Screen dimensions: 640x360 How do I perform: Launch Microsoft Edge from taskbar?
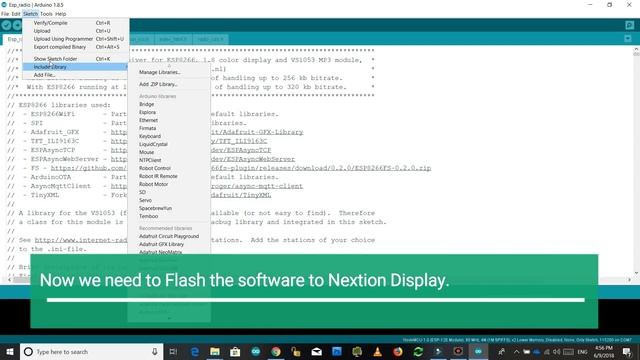[x=195, y=351]
